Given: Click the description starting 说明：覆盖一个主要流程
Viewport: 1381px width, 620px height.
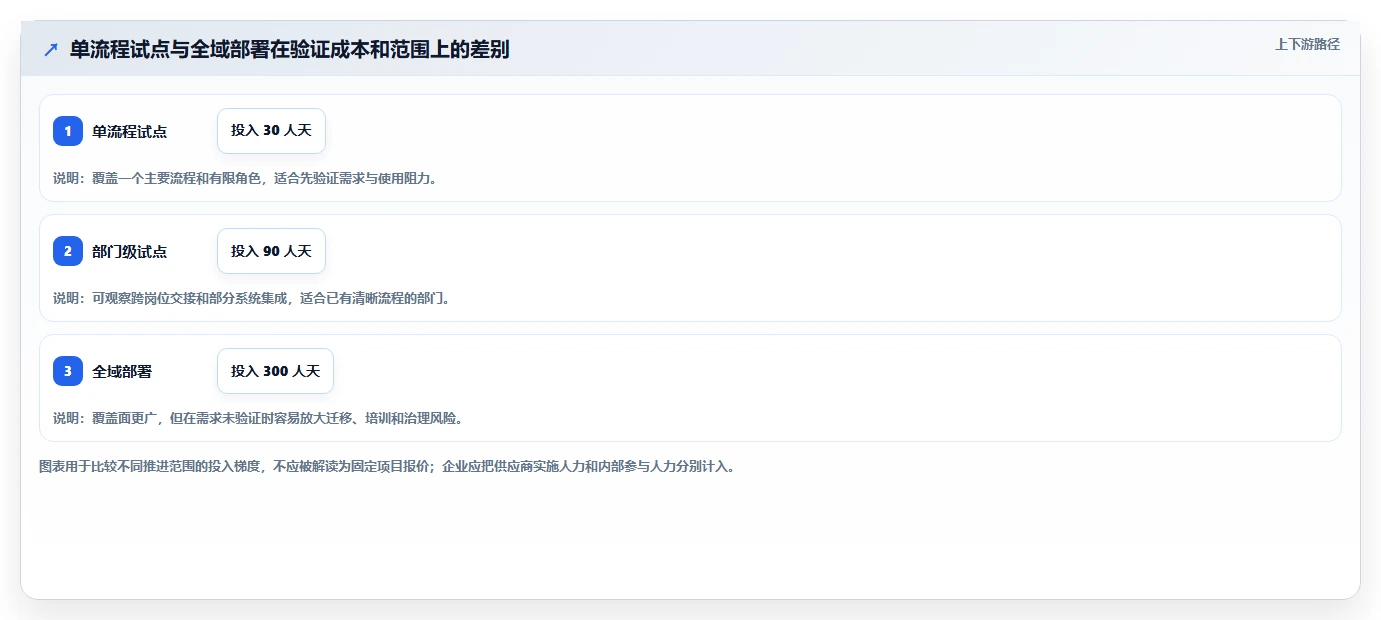Looking at the screenshot, I should (x=245, y=178).
